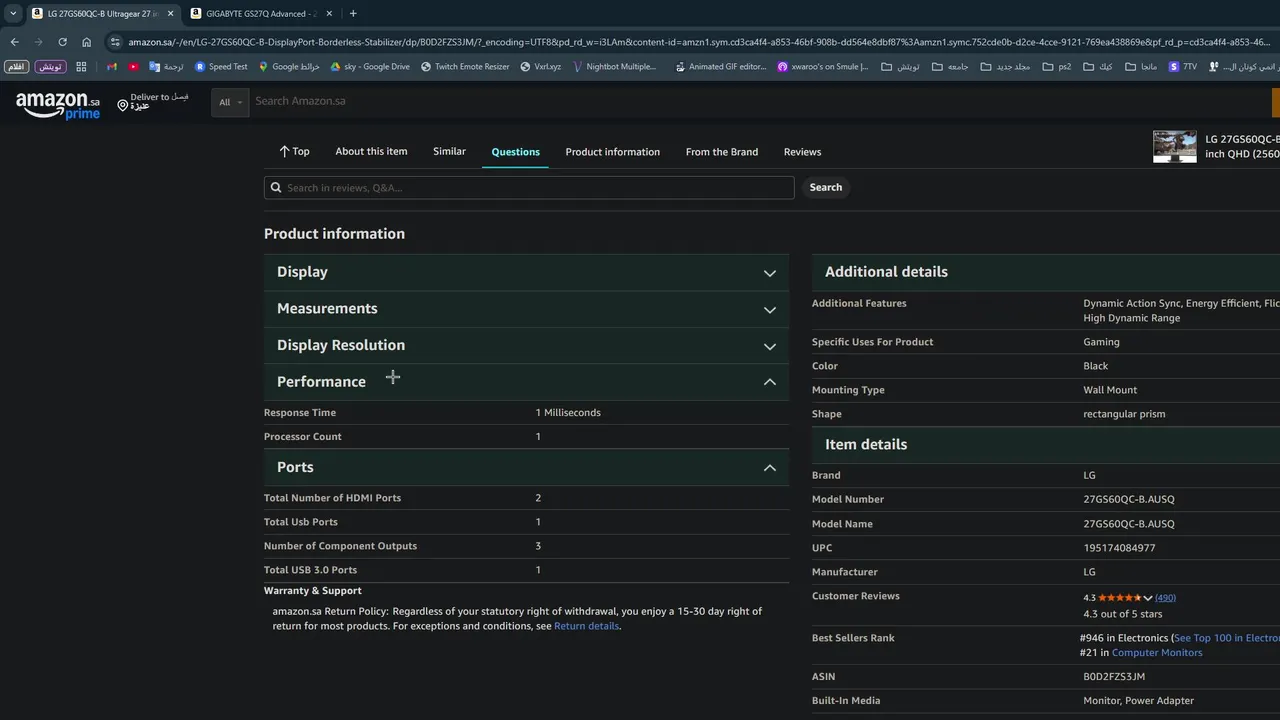Open Twitch Emote Resizer bookmark
This screenshot has width=1280, height=720.
tap(465, 67)
